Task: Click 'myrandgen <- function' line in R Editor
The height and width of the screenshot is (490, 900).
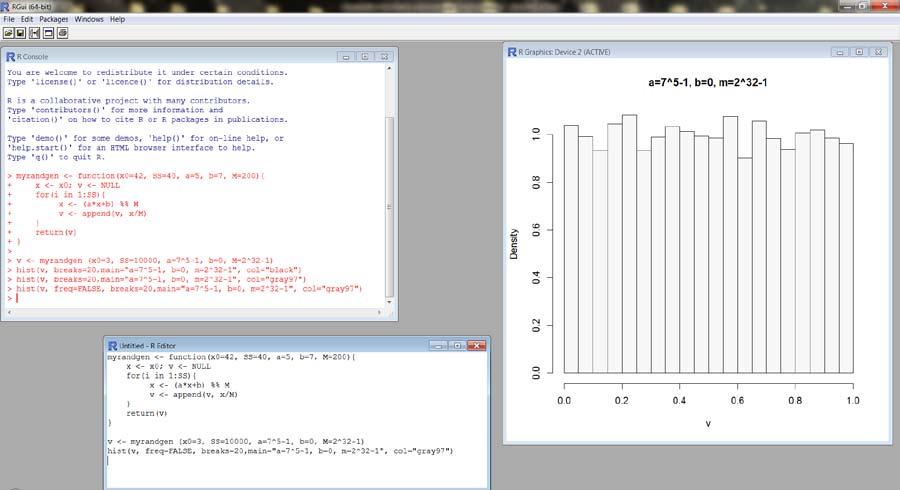Action: [x=231, y=357]
